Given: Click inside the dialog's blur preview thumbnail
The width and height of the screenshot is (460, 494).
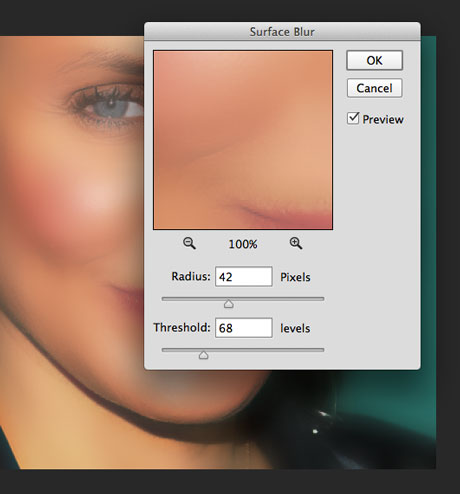Looking at the screenshot, I should click(x=243, y=140).
